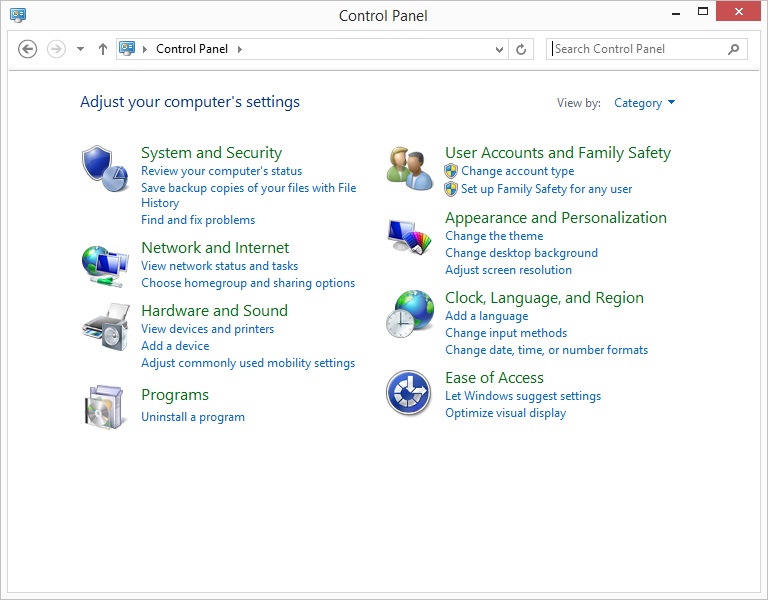This screenshot has height=600, width=768.
Task: Open the System and Security heading
Action: click(x=212, y=153)
